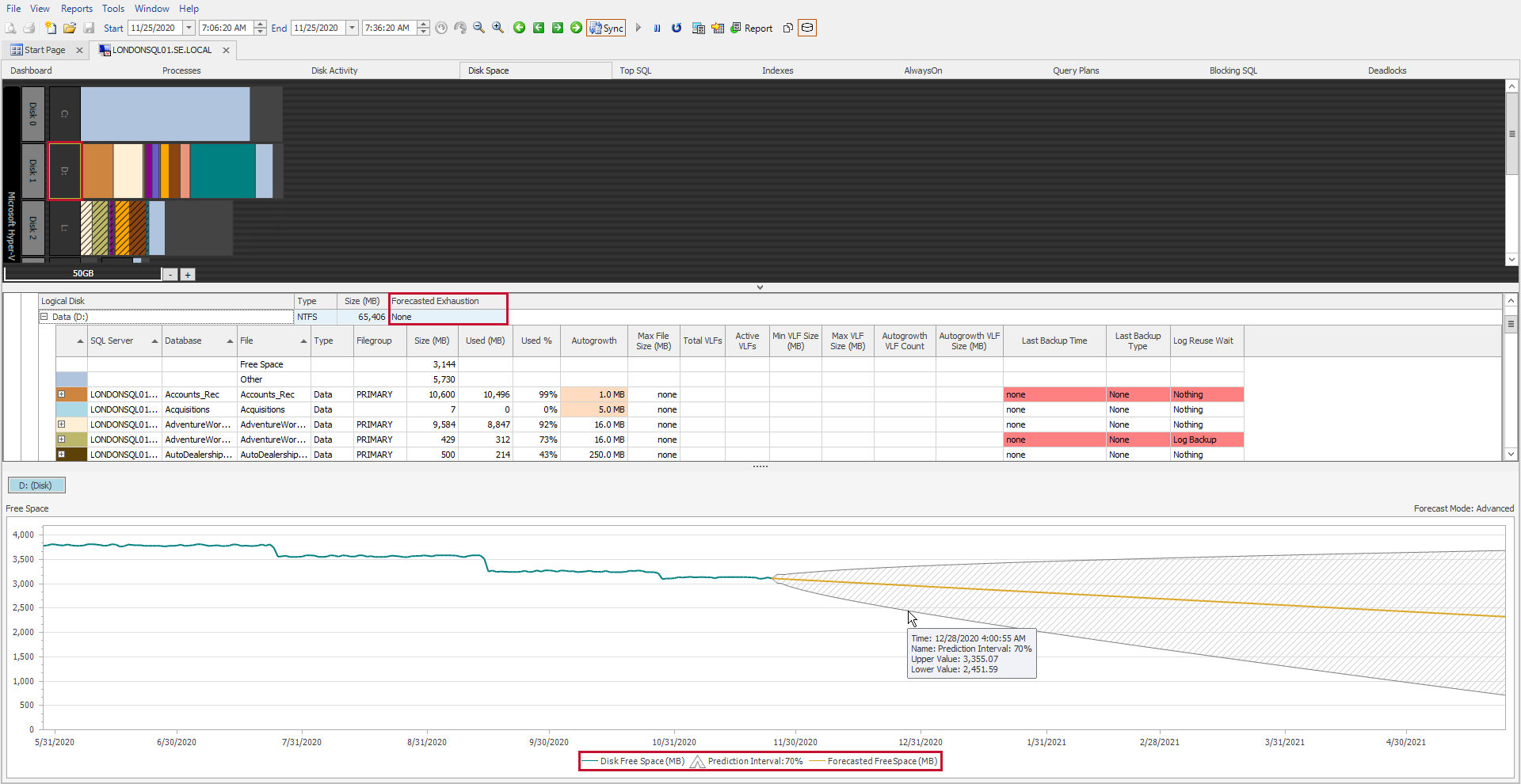Close the LONDONSQL01.SE.LOCAL tab
1521x784 pixels.
[x=226, y=50]
